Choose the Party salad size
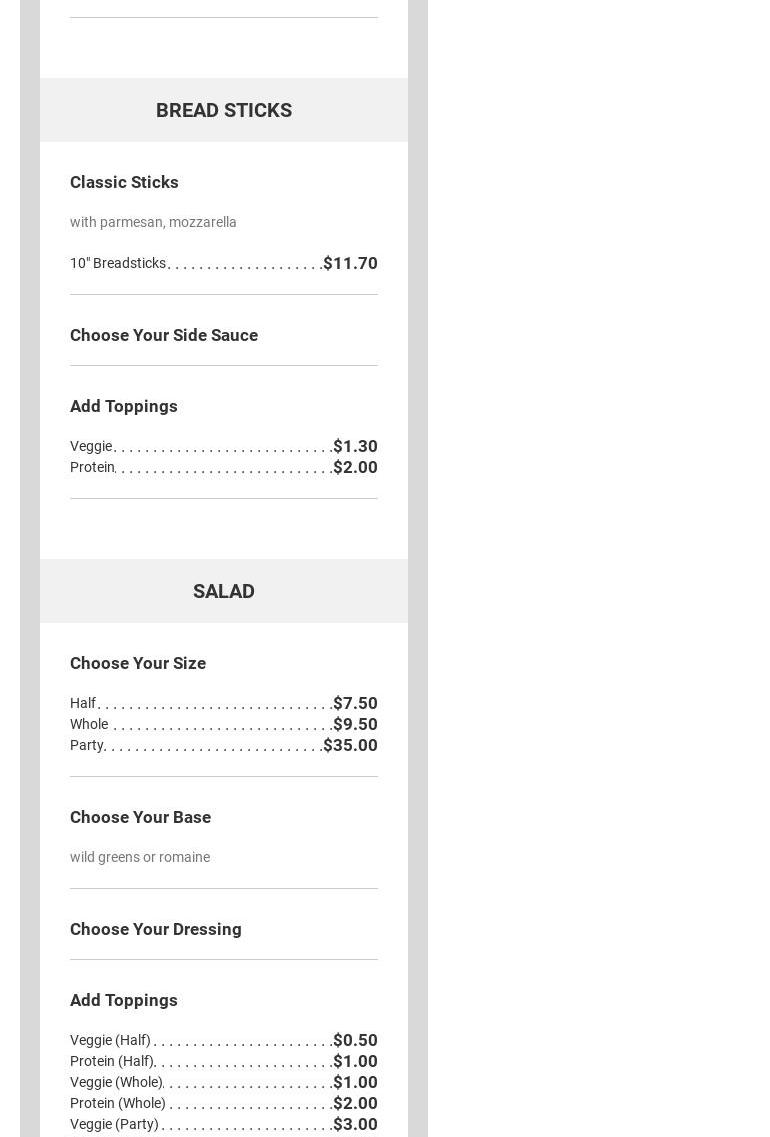 point(87,745)
